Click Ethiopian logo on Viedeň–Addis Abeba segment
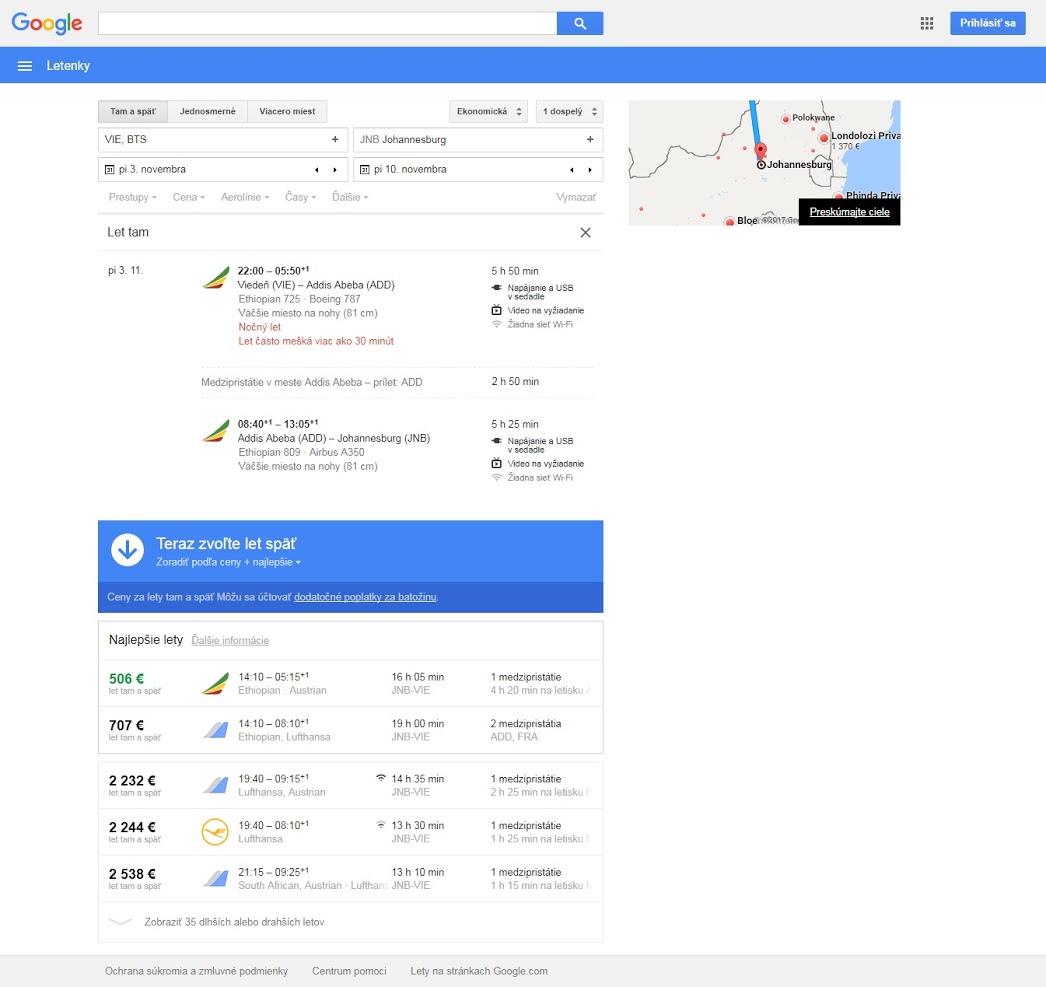The width and height of the screenshot is (1046, 987). [215, 277]
